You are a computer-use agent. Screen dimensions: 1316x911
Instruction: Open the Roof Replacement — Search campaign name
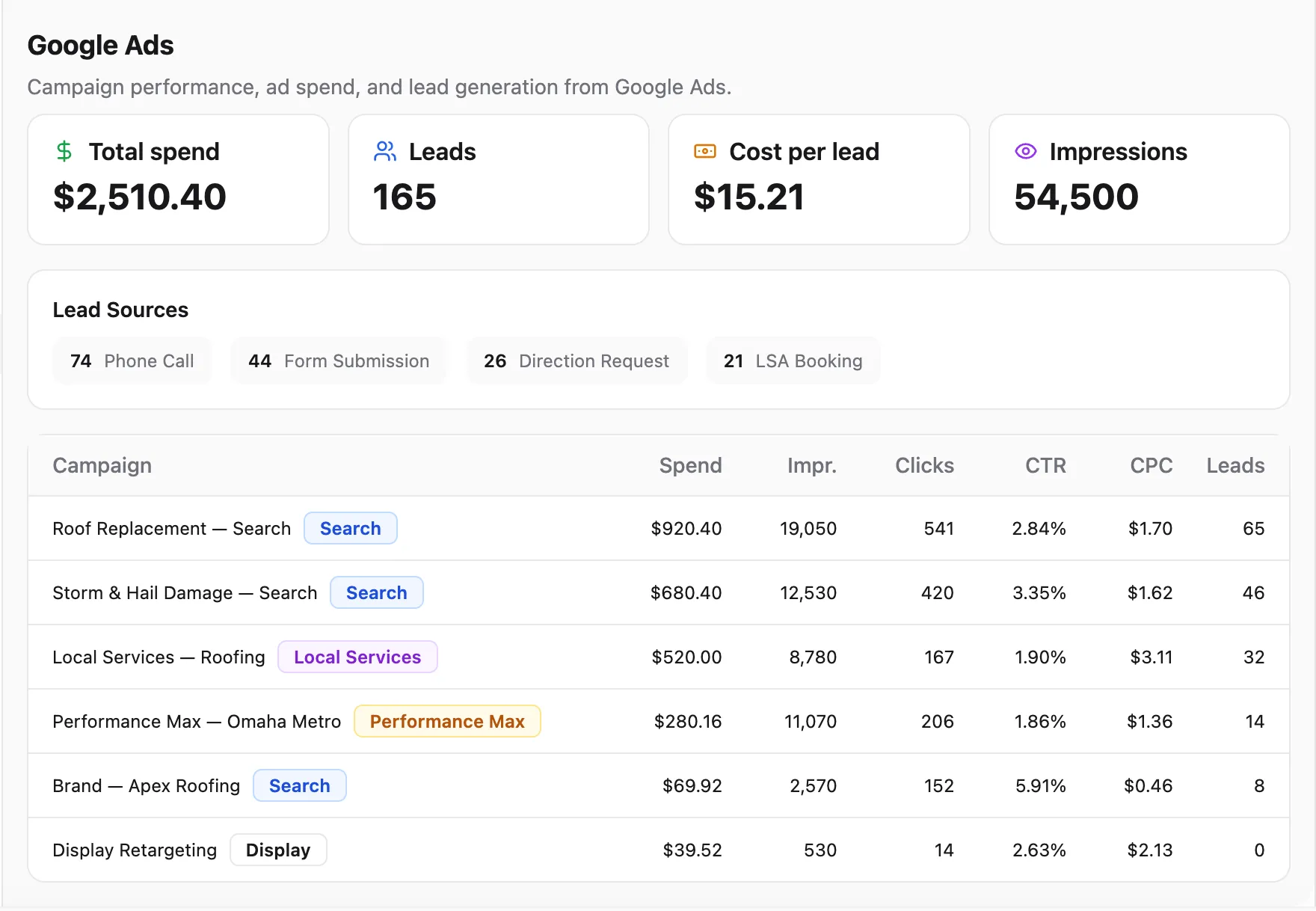(172, 529)
